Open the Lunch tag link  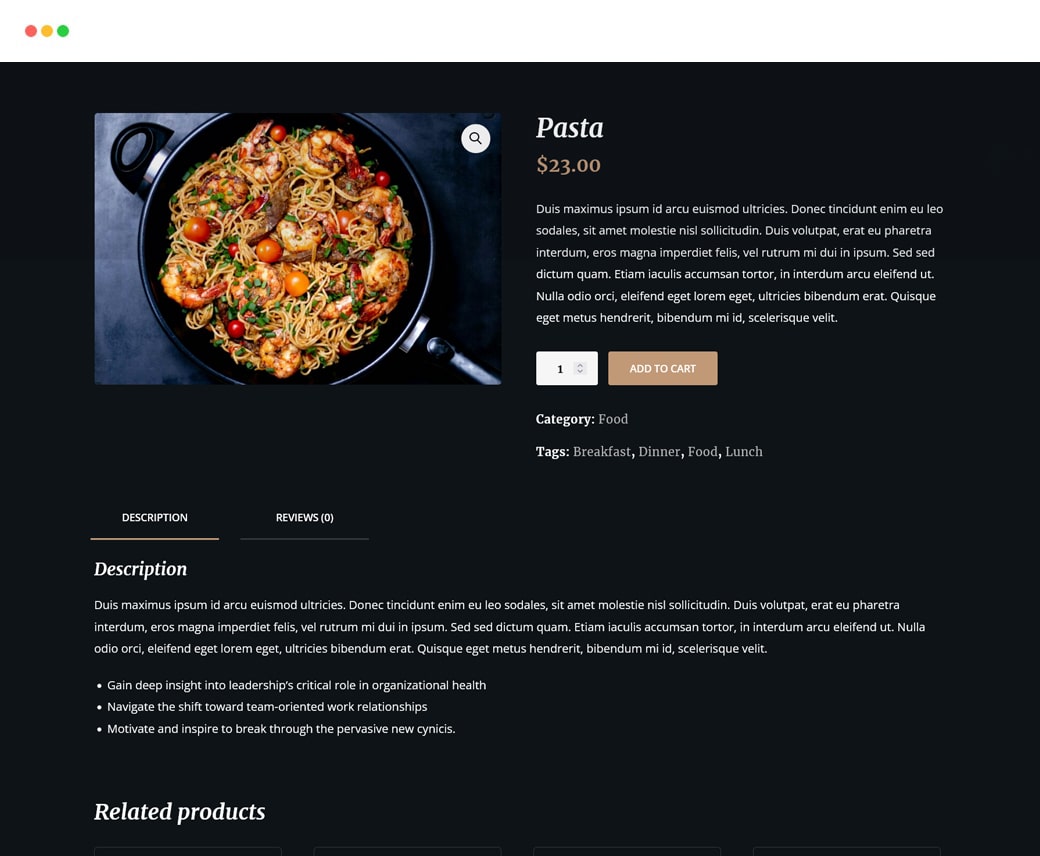(x=744, y=452)
